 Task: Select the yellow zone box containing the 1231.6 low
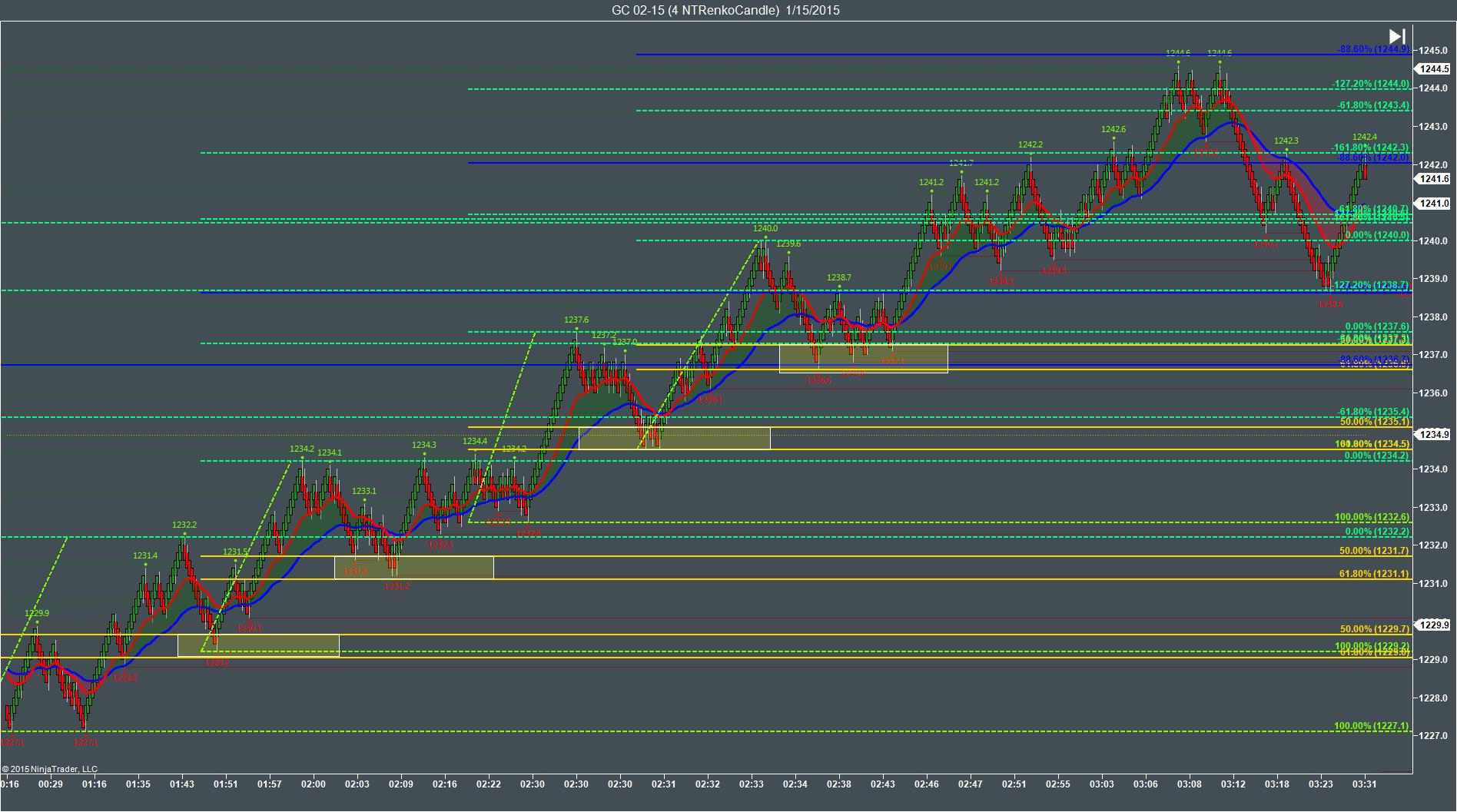413,567
